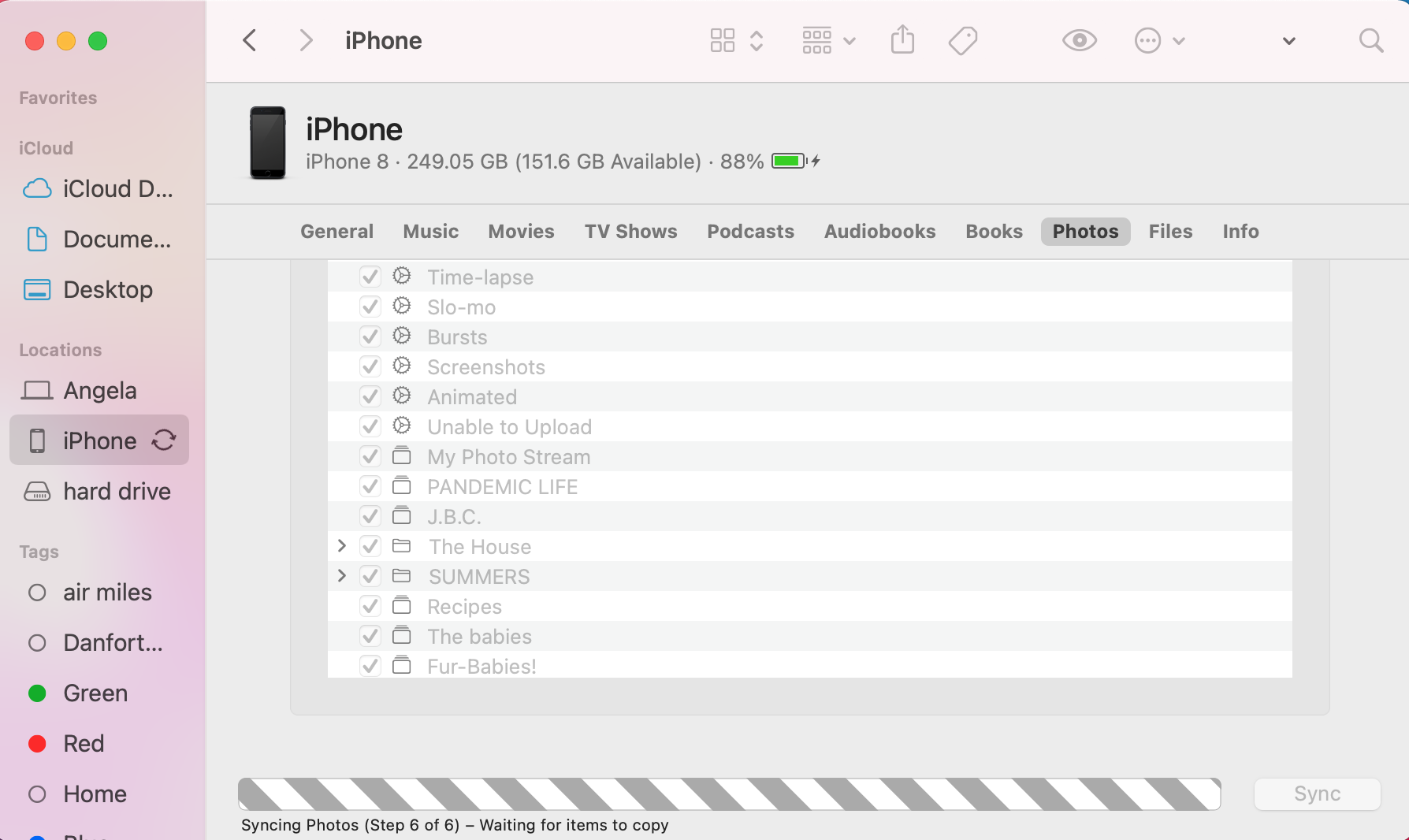Image resolution: width=1409 pixels, height=840 pixels.
Task: Toggle the Slo-mo album checkbox
Action: point(370,307)
